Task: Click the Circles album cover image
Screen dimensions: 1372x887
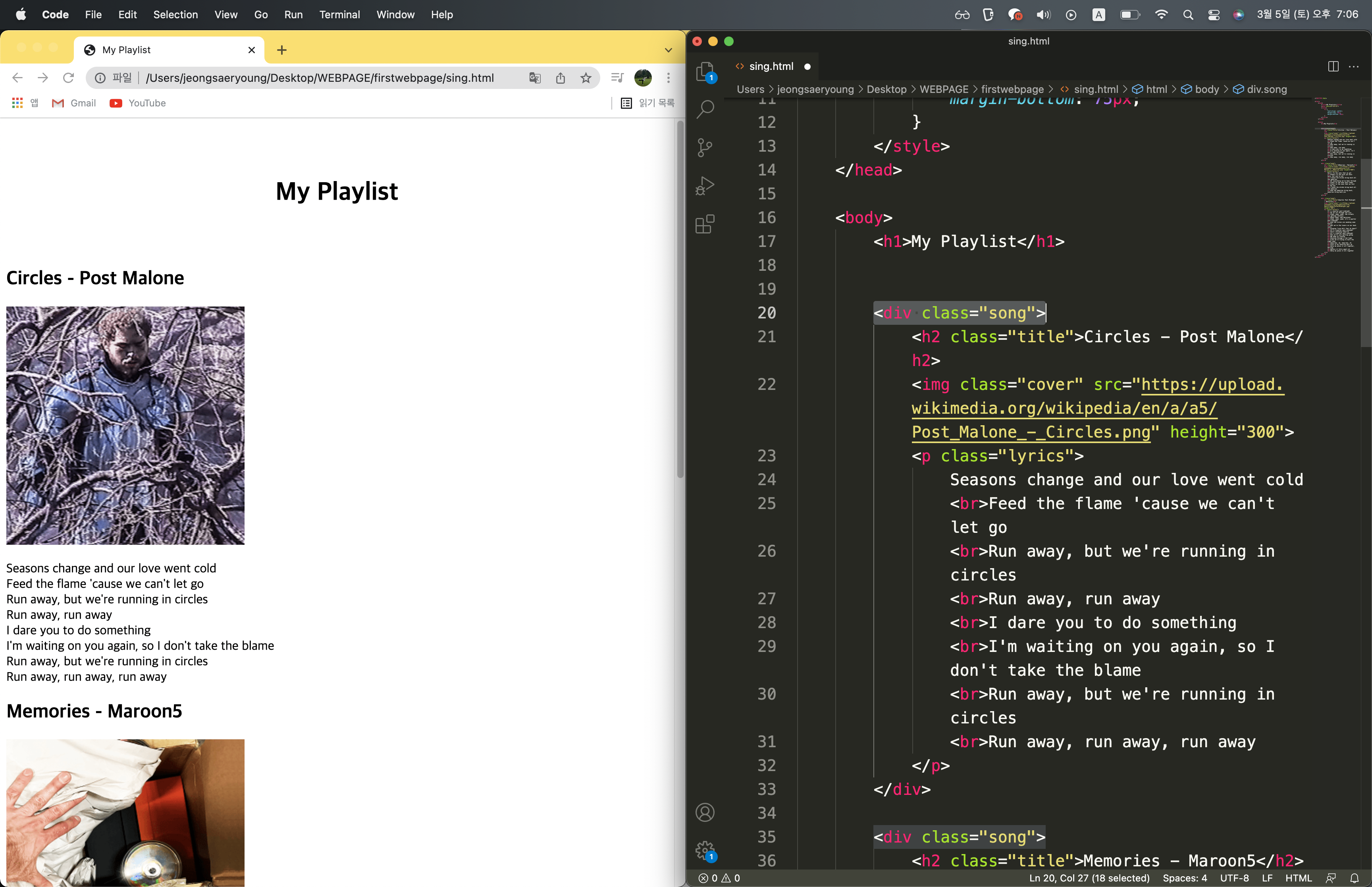Action: point(125,425)
